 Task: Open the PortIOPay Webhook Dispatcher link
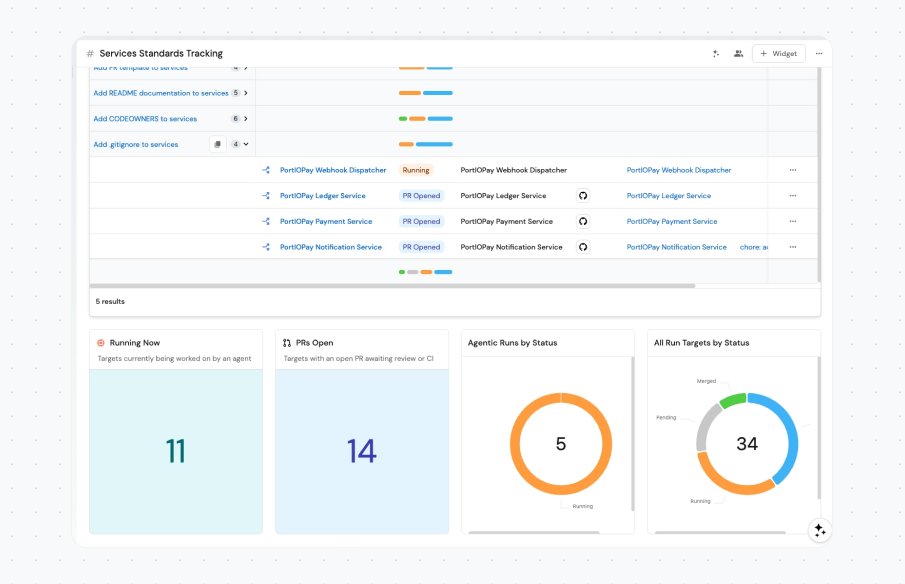(x=333, y=170)
